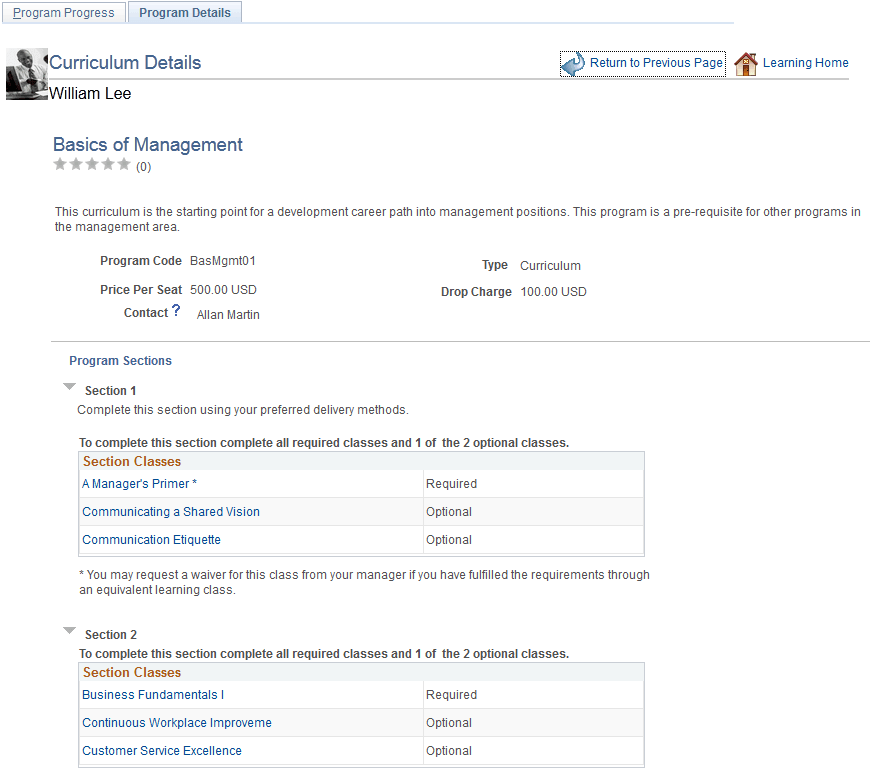874x771 pixels.
Task: Select the Communication Etiquette optional class
Action: coord(151,539)
